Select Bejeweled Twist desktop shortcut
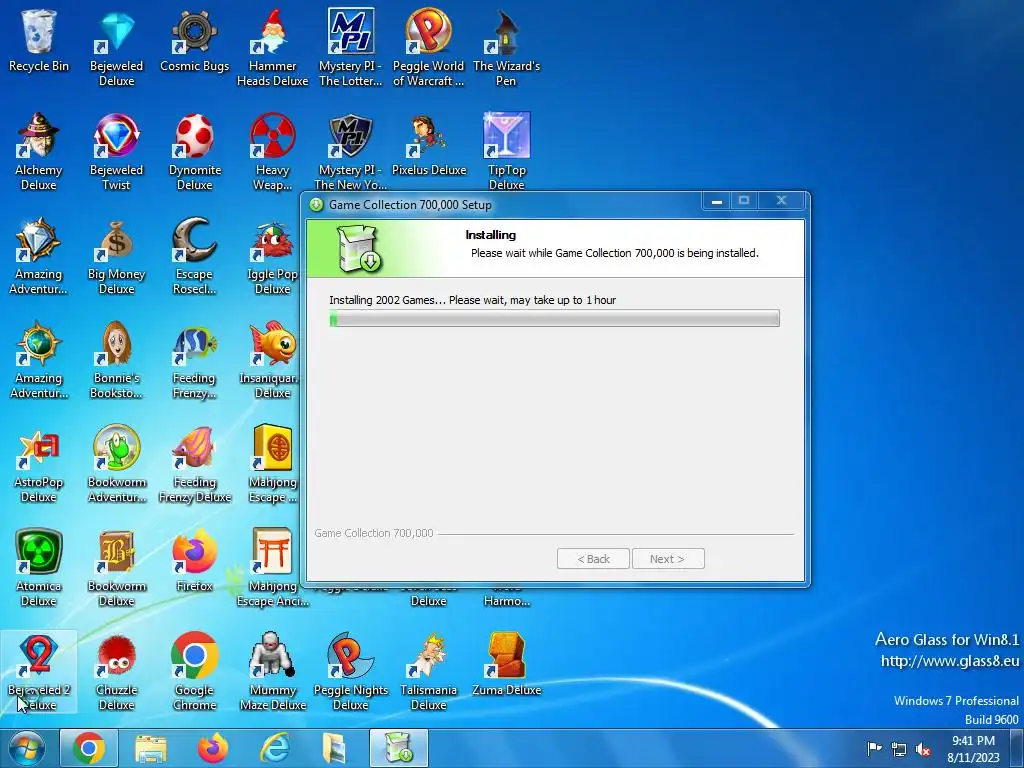 (116, 152)
